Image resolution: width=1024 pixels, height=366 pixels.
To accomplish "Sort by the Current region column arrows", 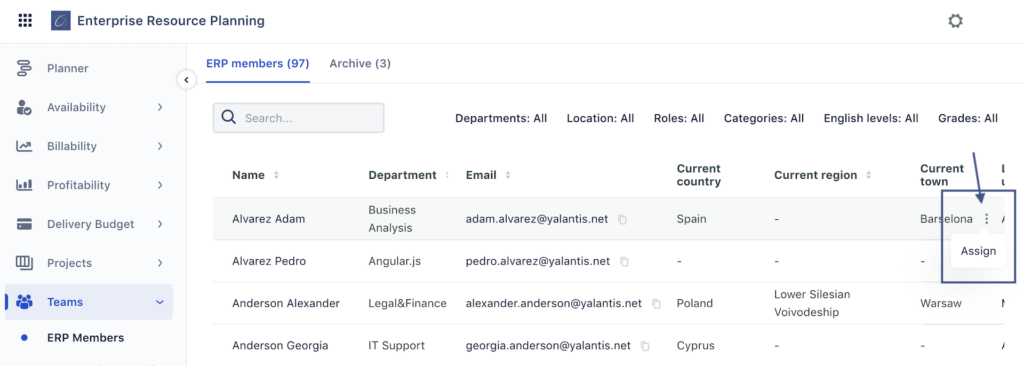I will pos(869,175).
